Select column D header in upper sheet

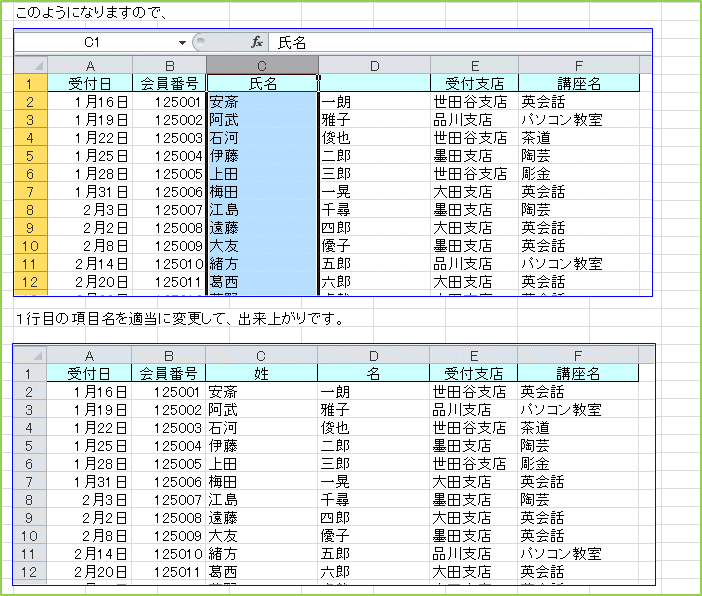pos(375,66)
